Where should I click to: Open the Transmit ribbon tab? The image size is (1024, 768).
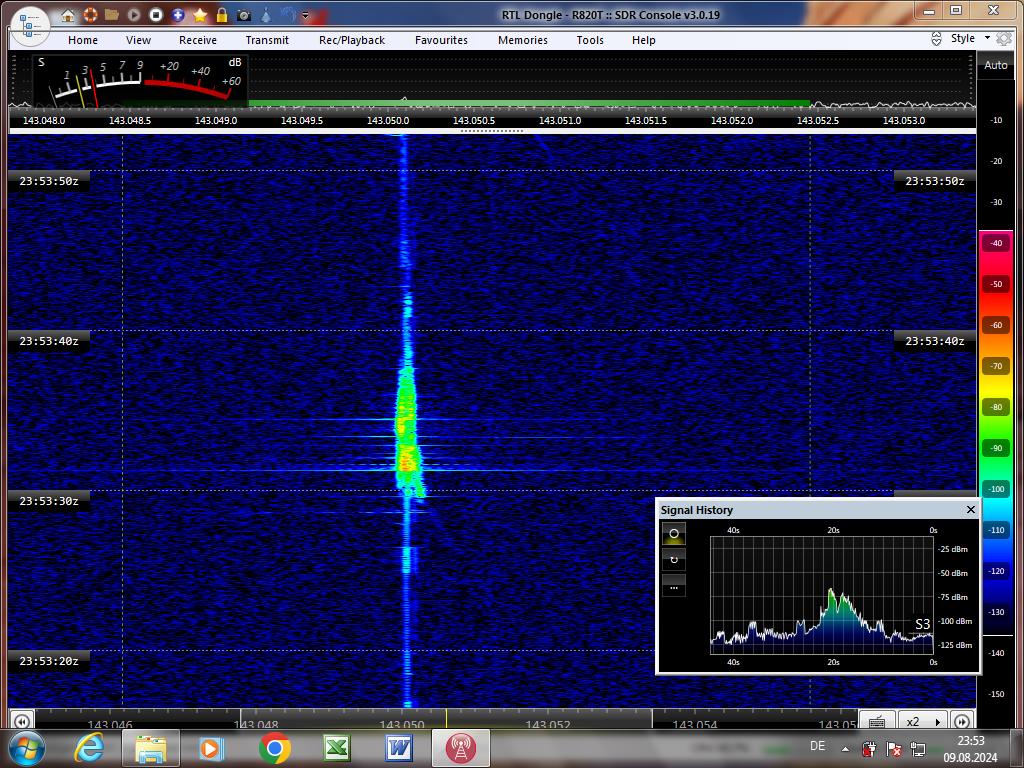(x=267, y=40)
